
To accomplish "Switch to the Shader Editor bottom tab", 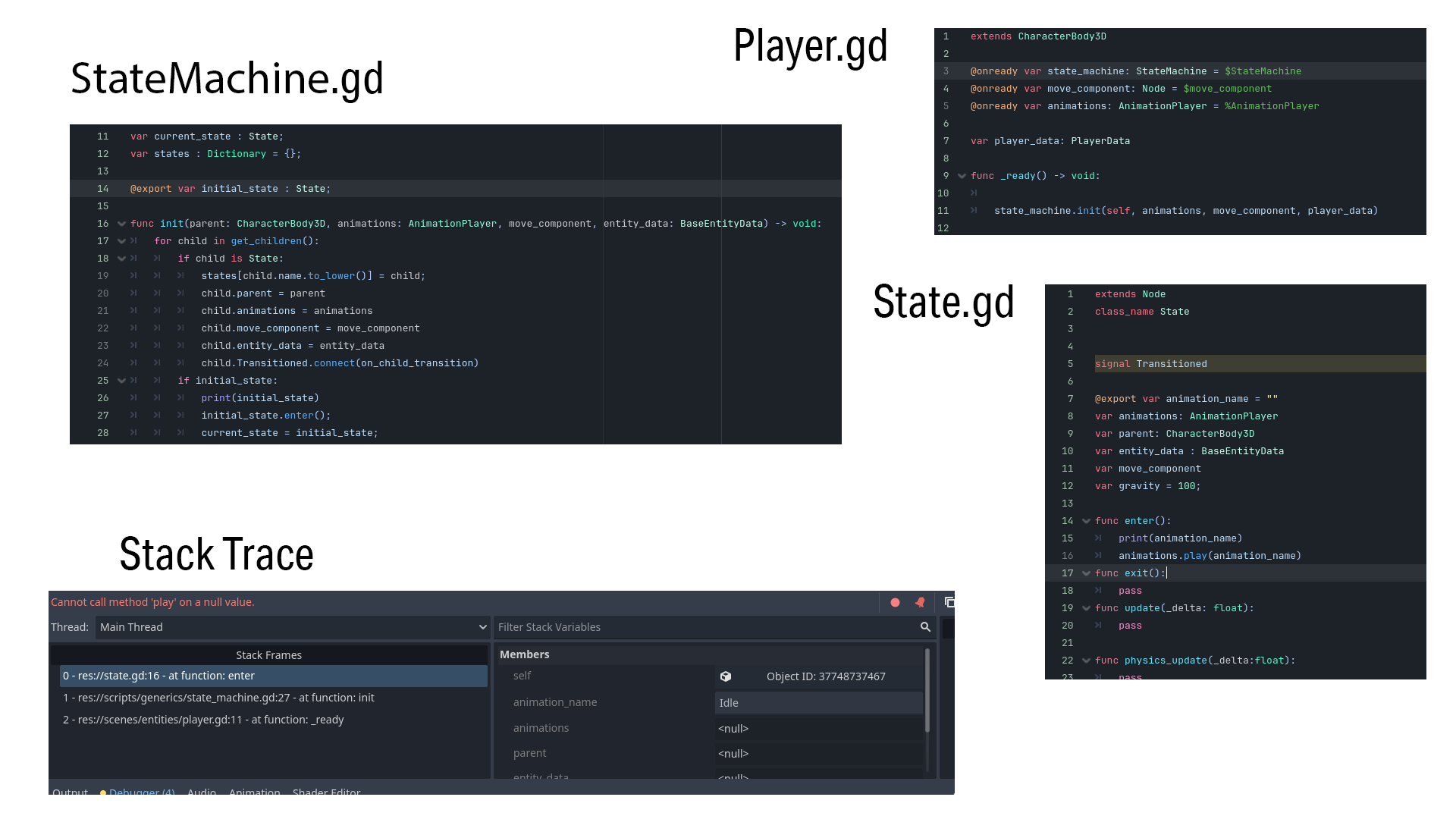I will 326,791.
